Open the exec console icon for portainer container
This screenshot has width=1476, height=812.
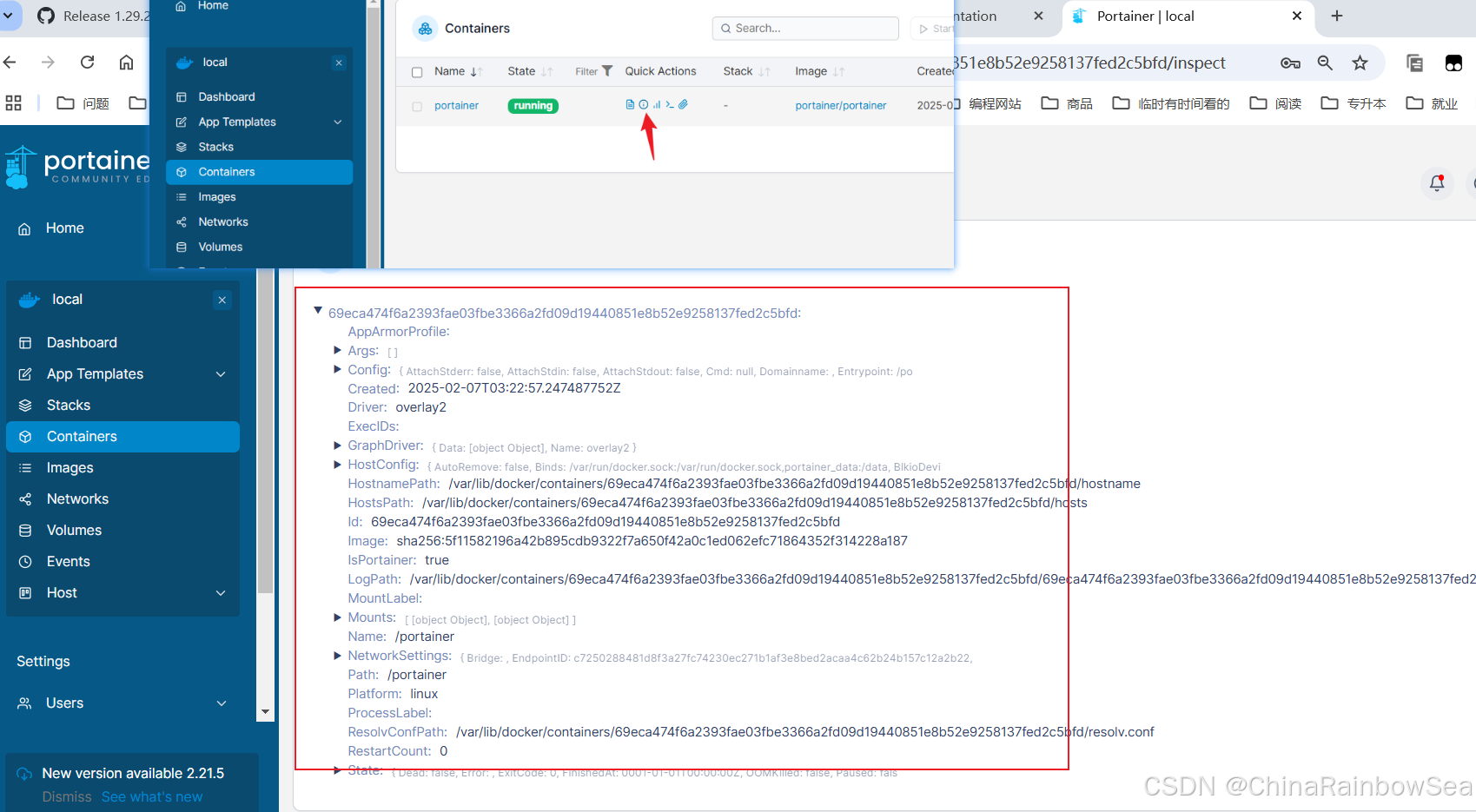(670, 104)
